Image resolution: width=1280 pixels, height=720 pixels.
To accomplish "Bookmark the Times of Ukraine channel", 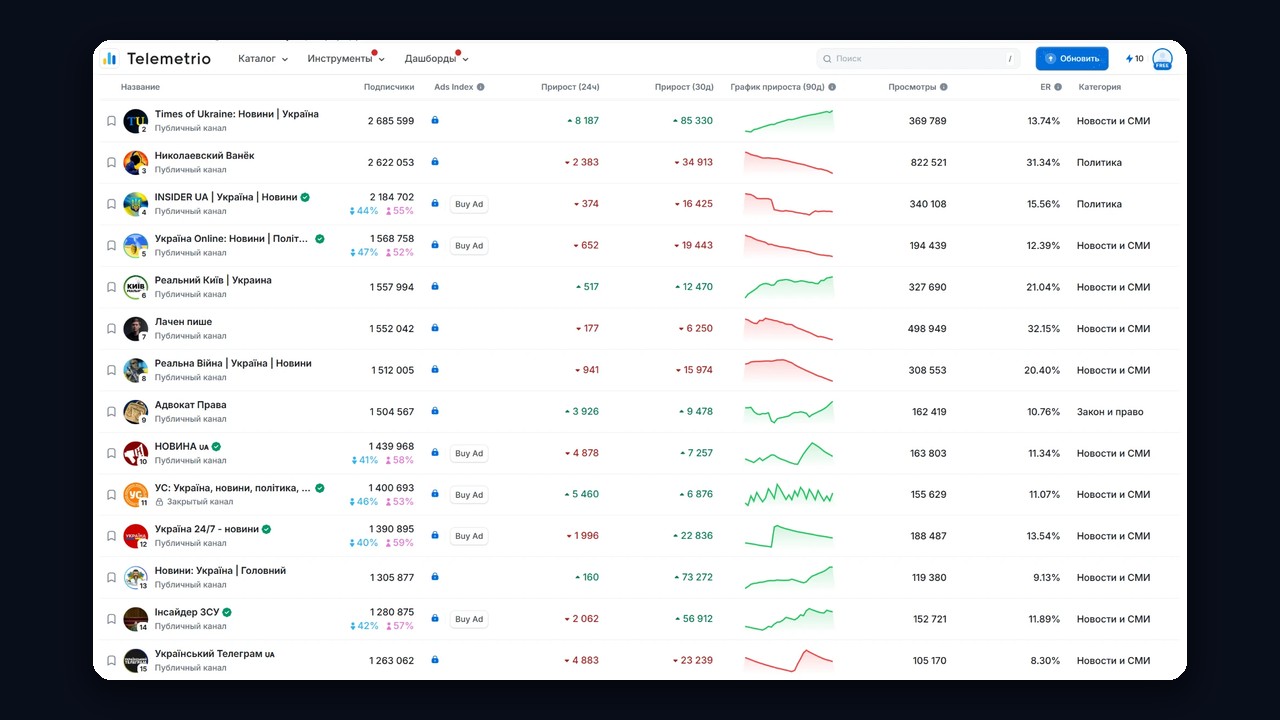I will pos(112,121).
